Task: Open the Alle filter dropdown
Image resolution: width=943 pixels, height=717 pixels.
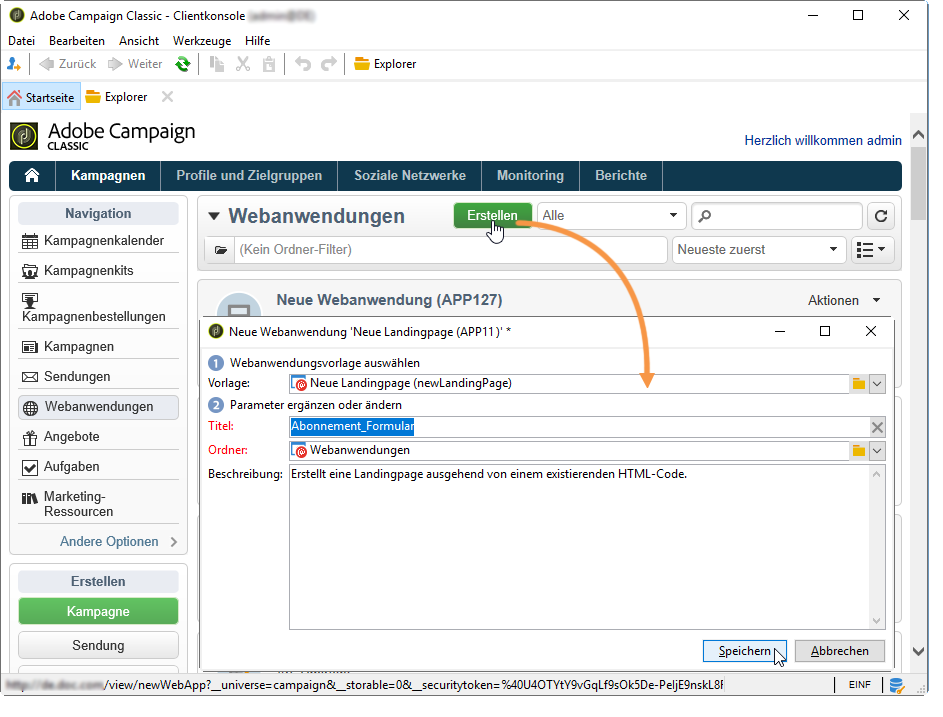Action: click(x=611, y=215)
